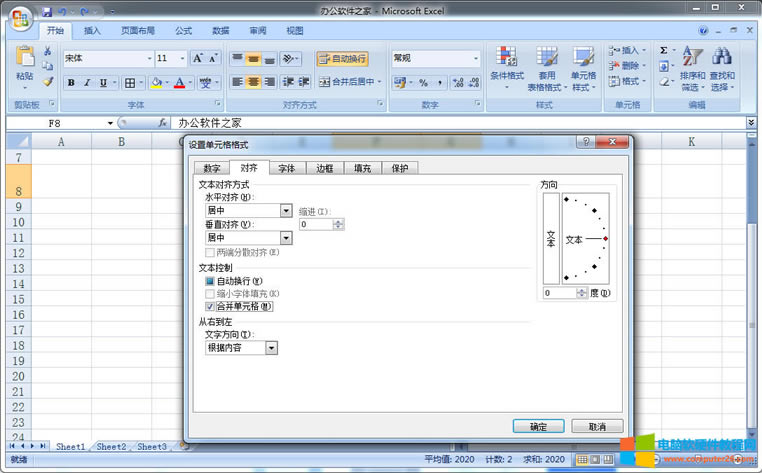Click the Find & Select (查找和选择) icon
The image size is (762, 473).
click(722, 66)
